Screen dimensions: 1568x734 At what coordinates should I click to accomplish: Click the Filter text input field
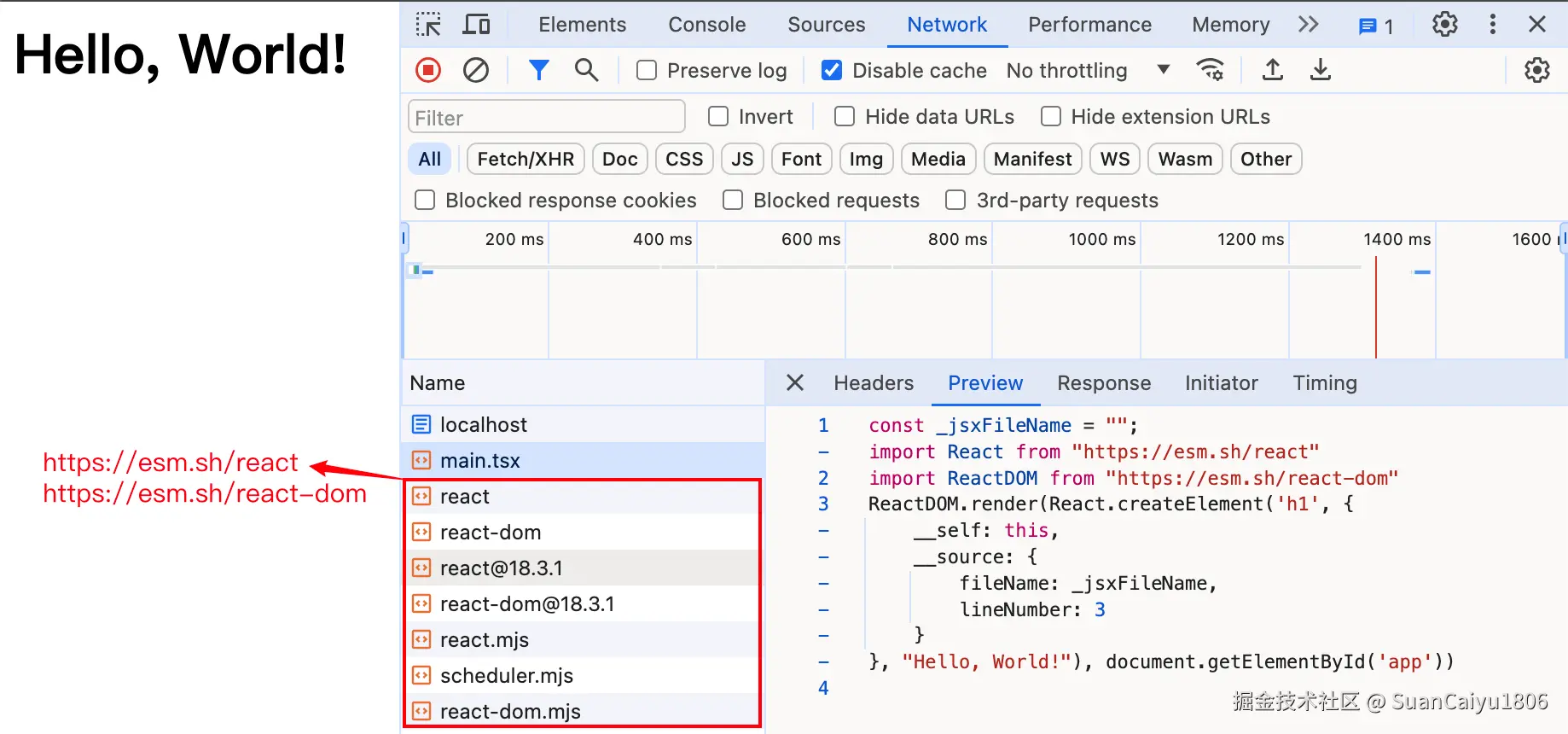coord(547,118)
